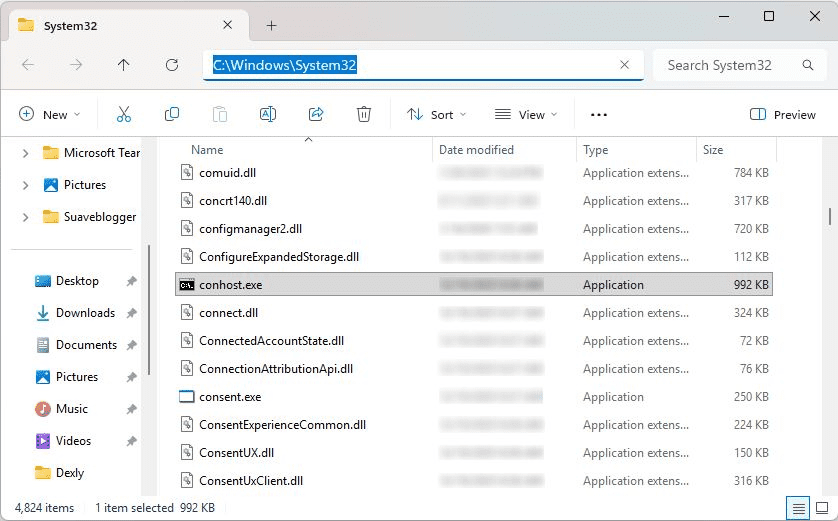Toggle the Preview pane
This screenshot has height=521, width=838.
coord(782,114)
